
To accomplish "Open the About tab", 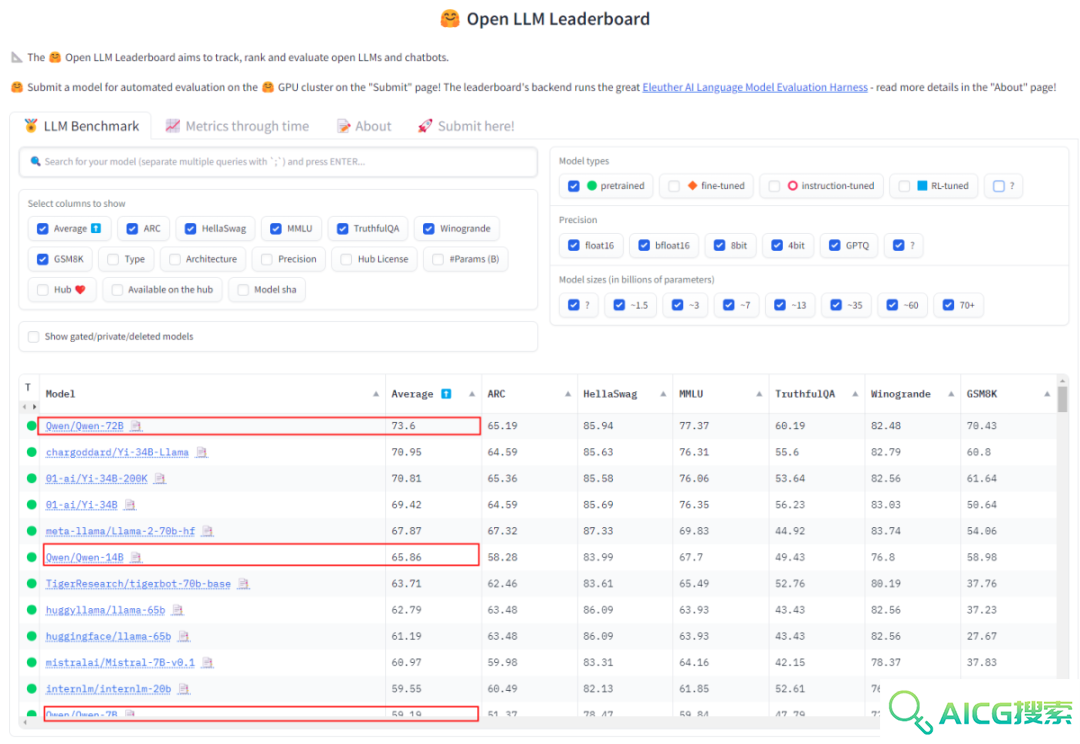I will pyautogui.click(x=364, y=126).
